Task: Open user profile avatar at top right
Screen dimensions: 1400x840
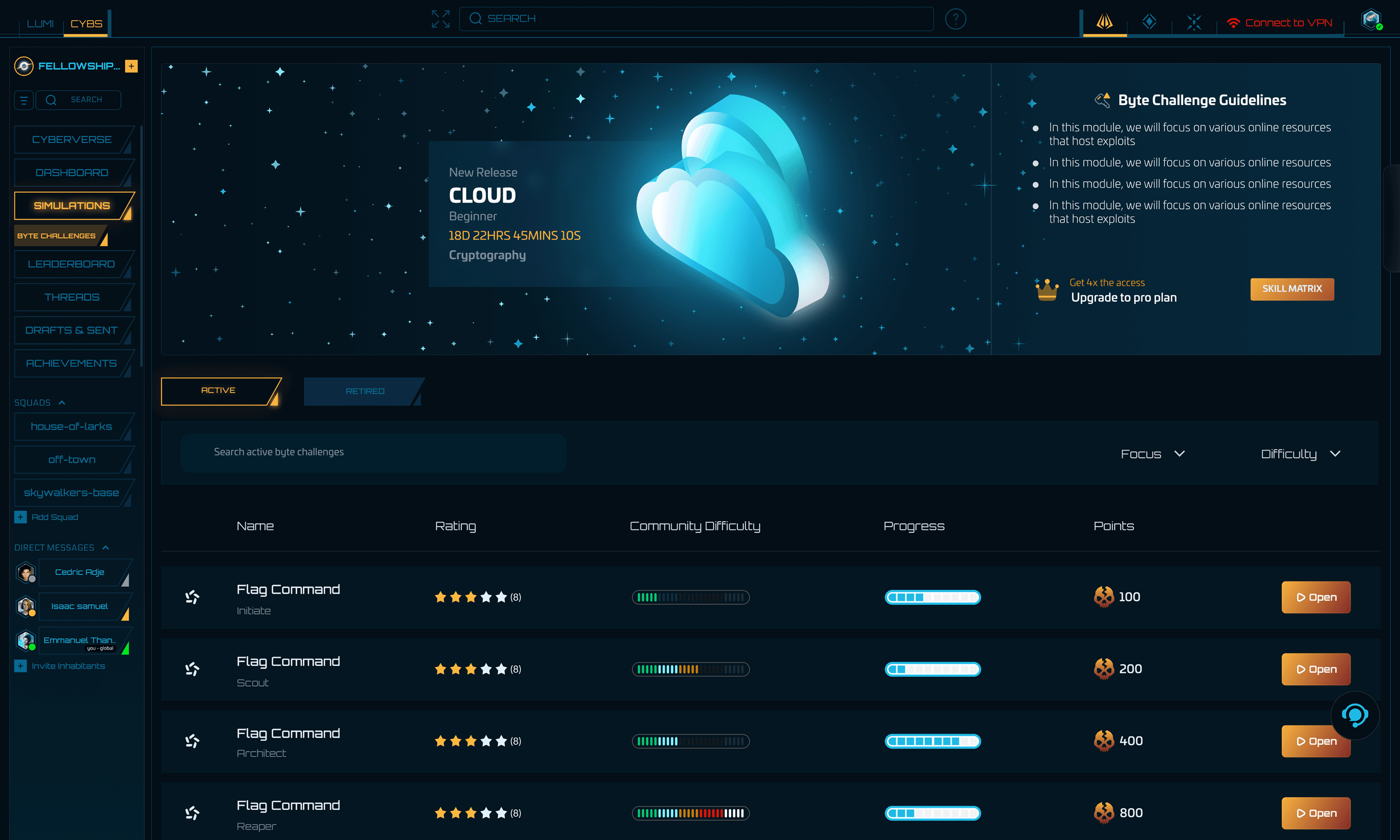Action: [1370, 20]
